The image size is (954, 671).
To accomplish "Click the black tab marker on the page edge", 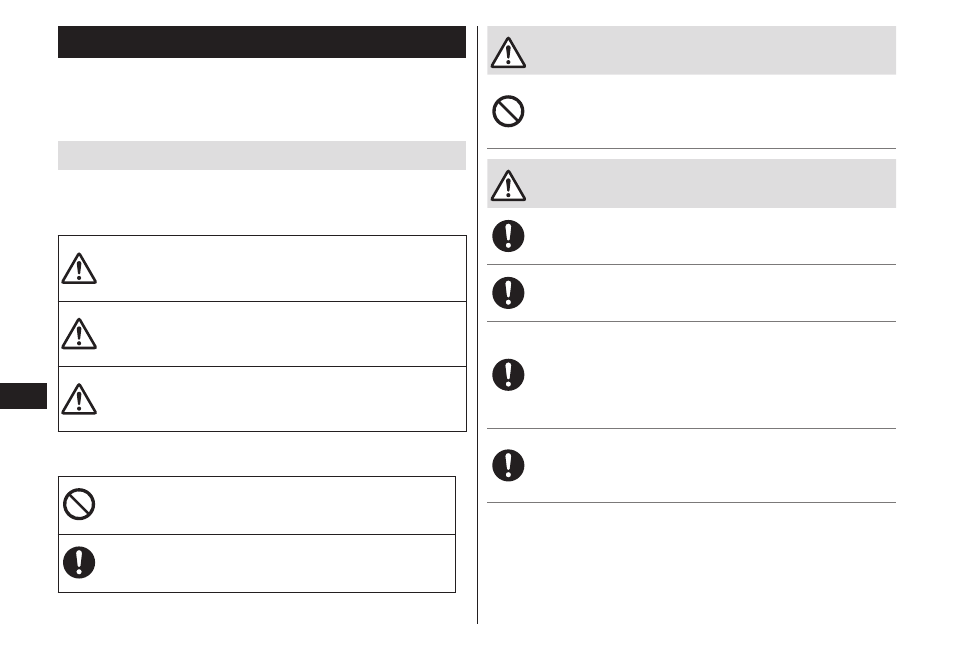I will click(23, 396).
